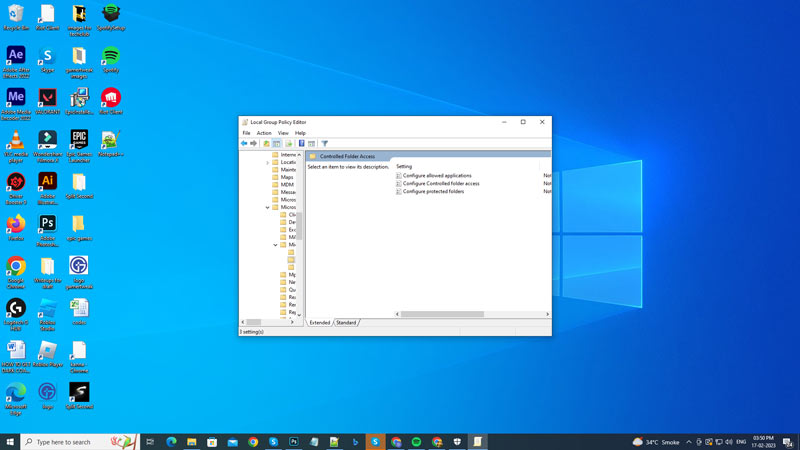Screen dimensions: 800x450
Task: Open File Explorer from the taskbar
Action: [191, 442]
